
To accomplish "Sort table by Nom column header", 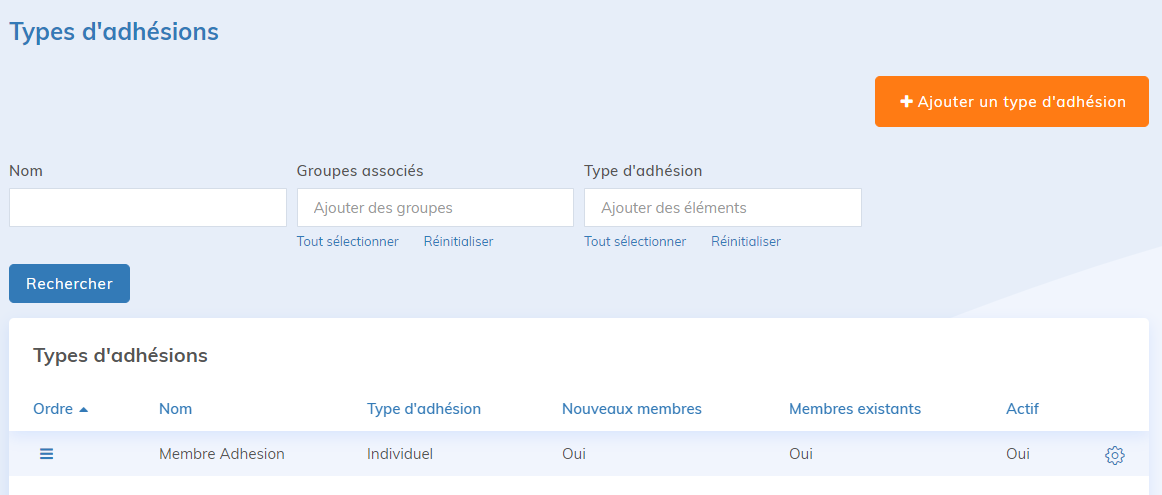I will 175,409.
